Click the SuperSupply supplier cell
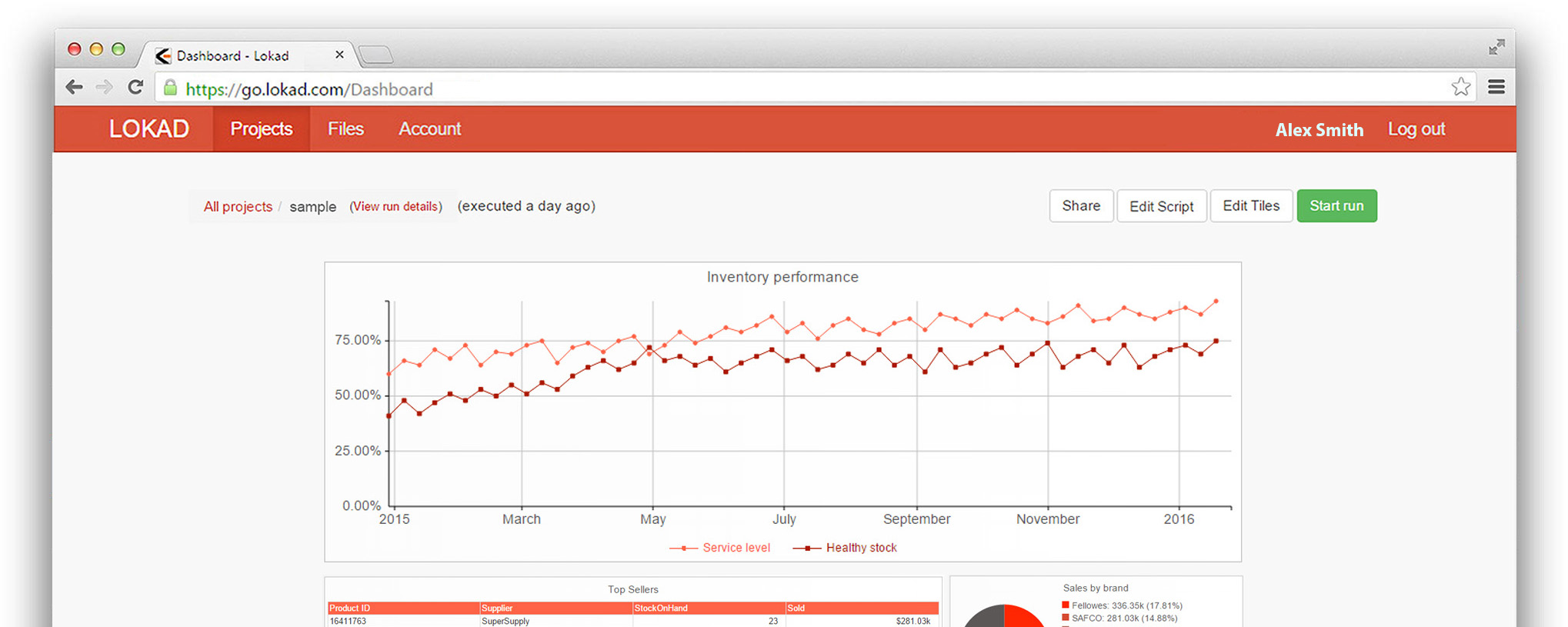 (505, 621)
